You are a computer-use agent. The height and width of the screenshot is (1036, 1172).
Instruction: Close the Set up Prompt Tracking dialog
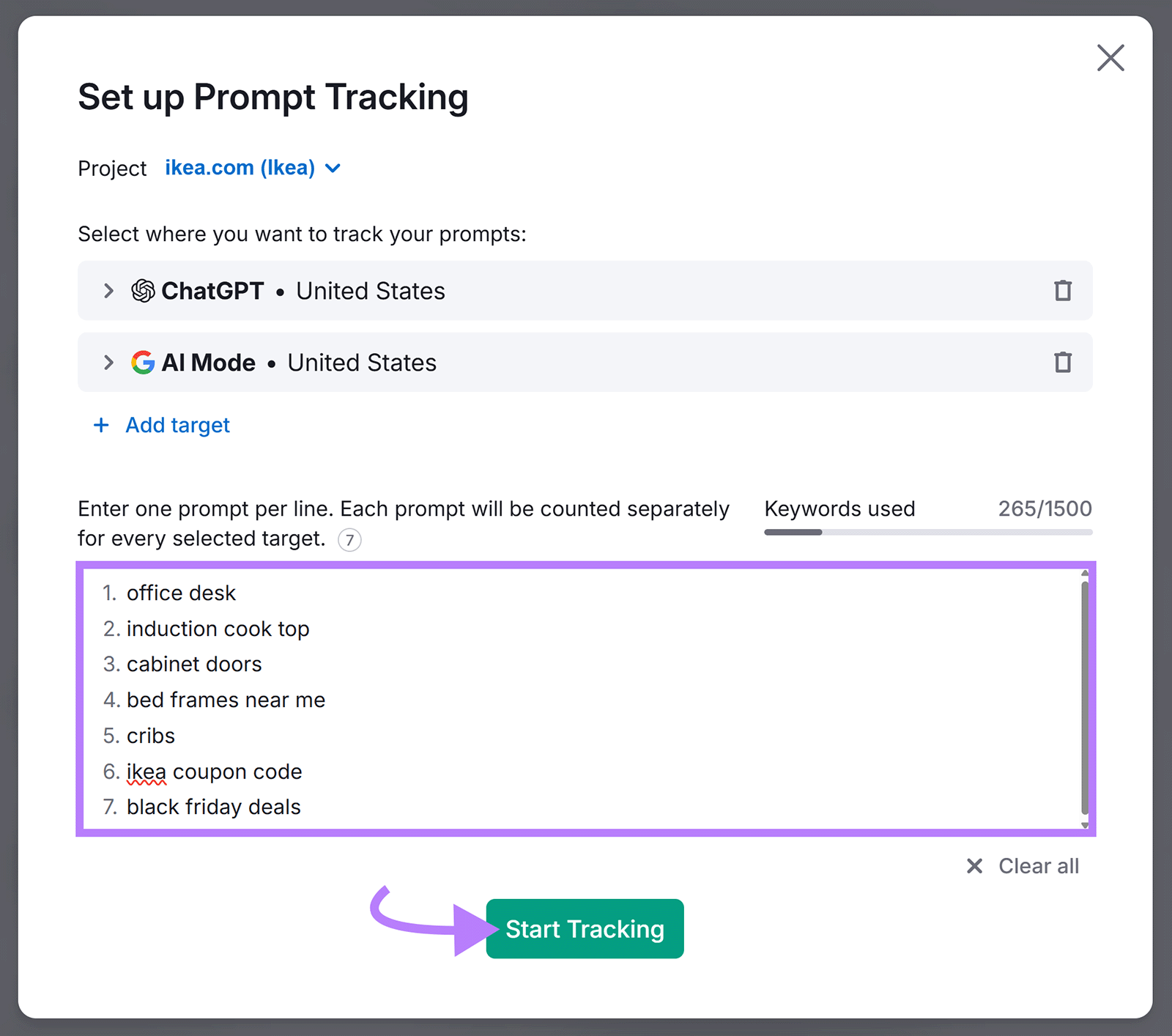1110,58
